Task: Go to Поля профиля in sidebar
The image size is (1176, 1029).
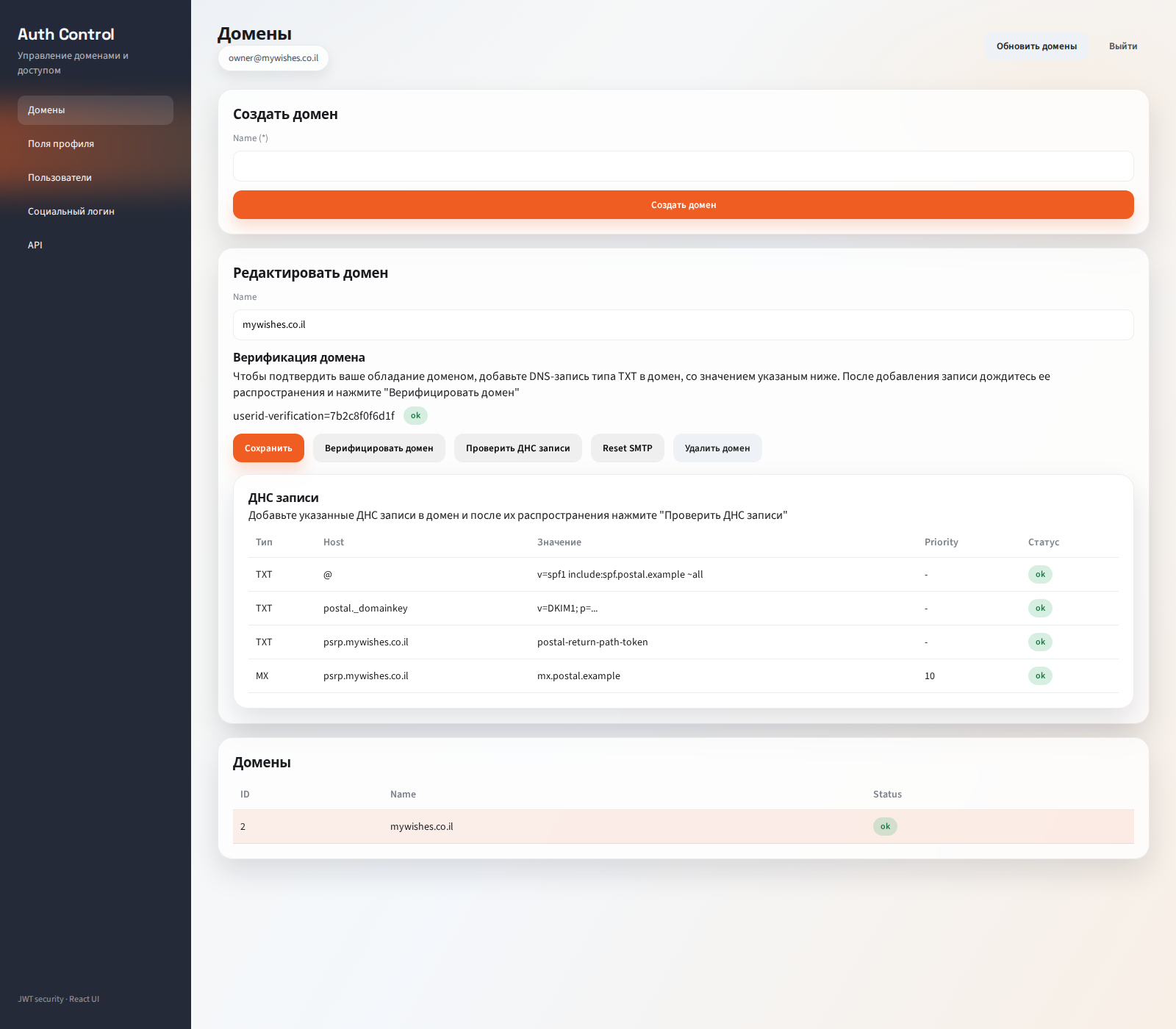Action: [96, 144]
